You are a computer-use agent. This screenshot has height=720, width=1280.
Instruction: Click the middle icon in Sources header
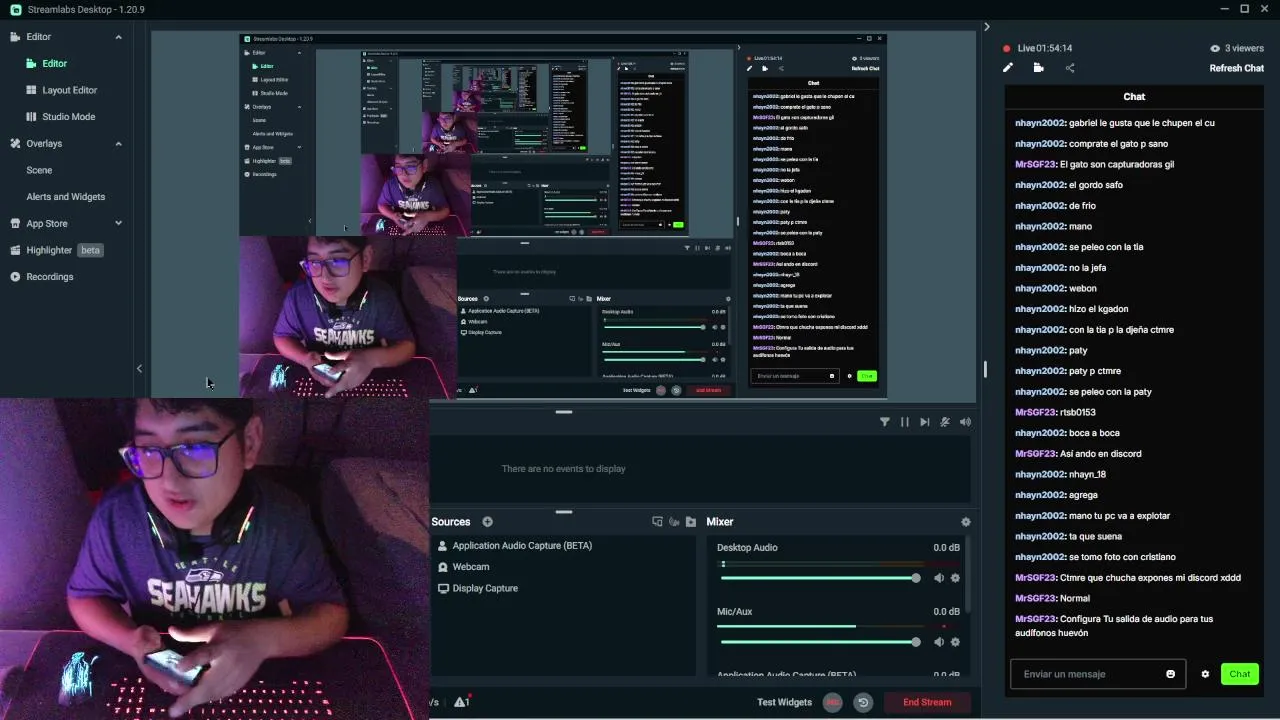[x=674, y=522]
